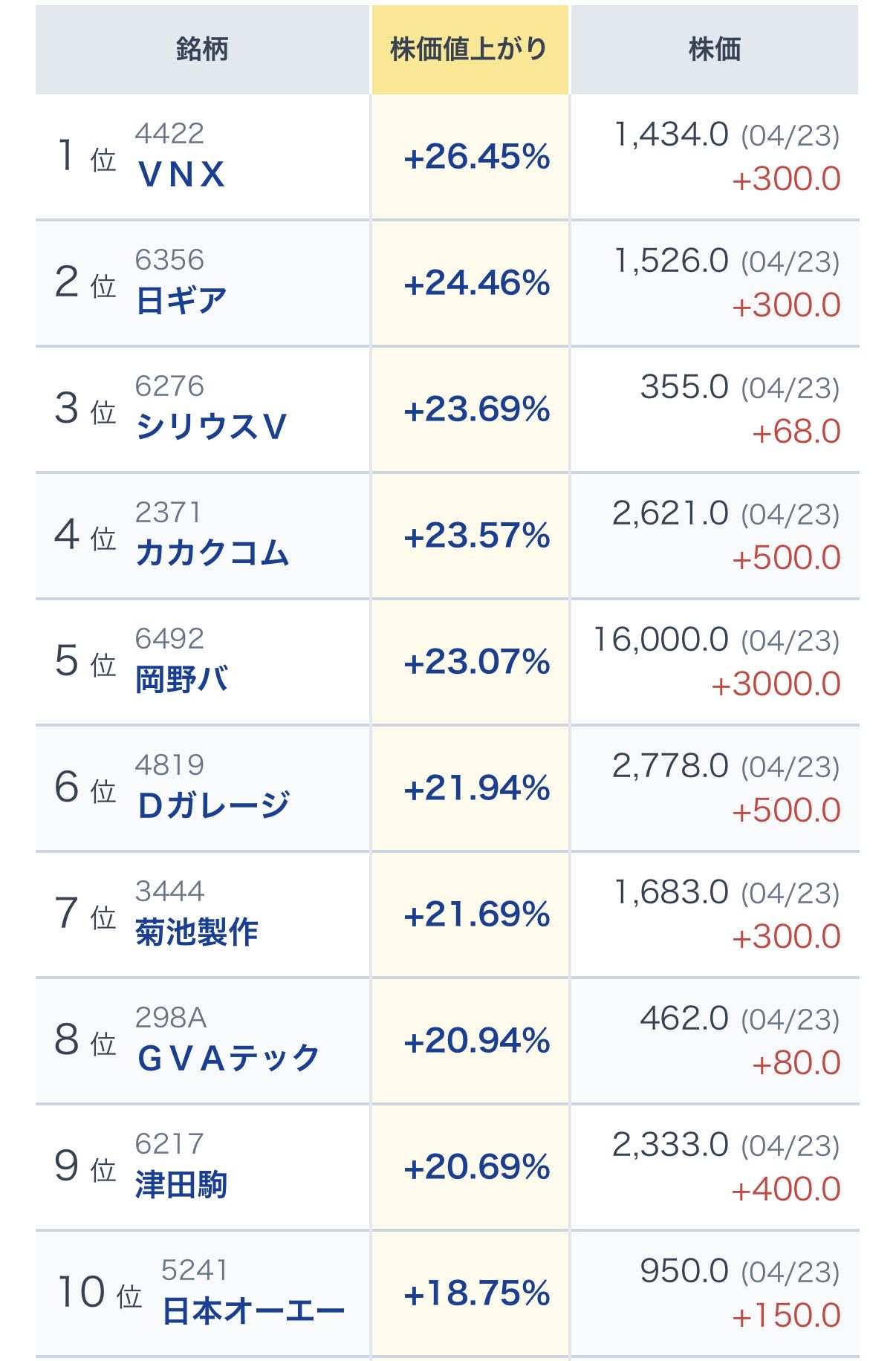
Task: Click the 16,000.0 stock price
Action: pos(660,640)
